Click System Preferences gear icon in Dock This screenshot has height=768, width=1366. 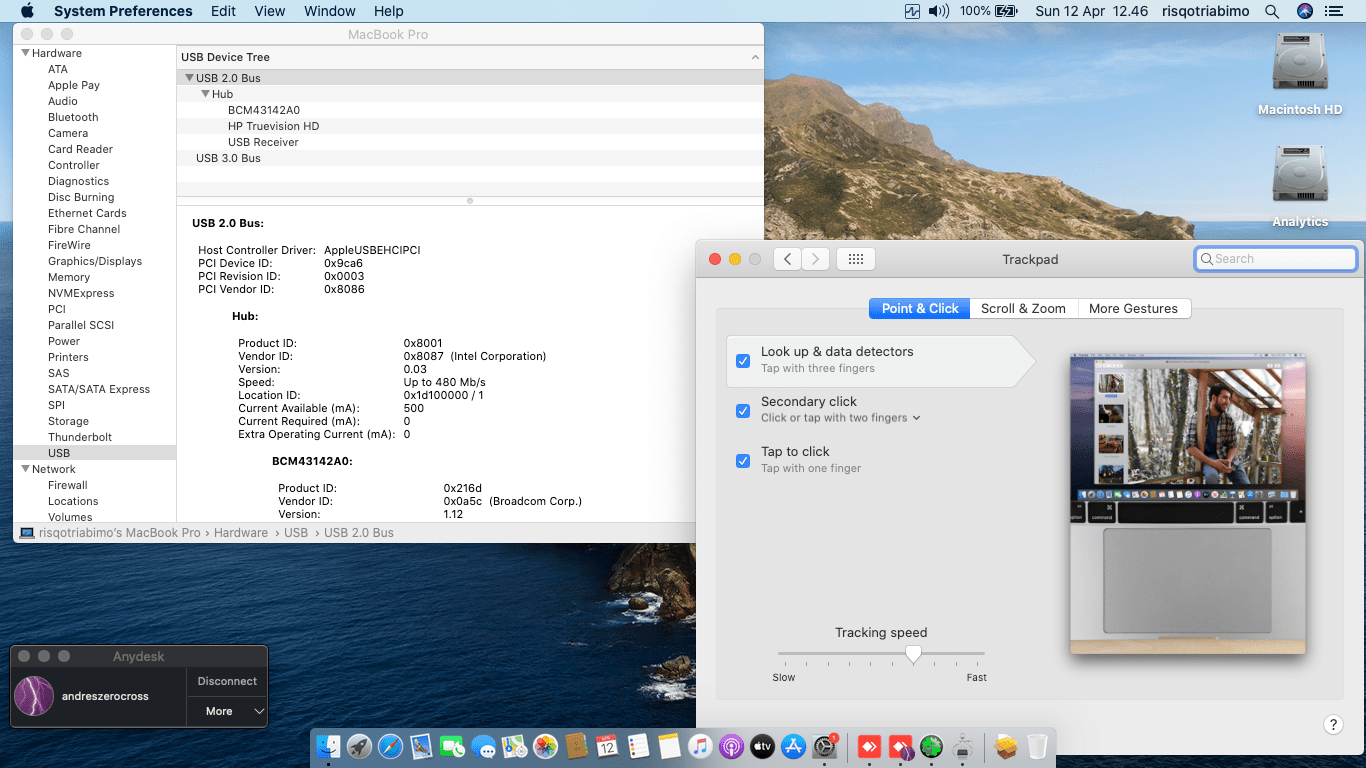[824, 746]
